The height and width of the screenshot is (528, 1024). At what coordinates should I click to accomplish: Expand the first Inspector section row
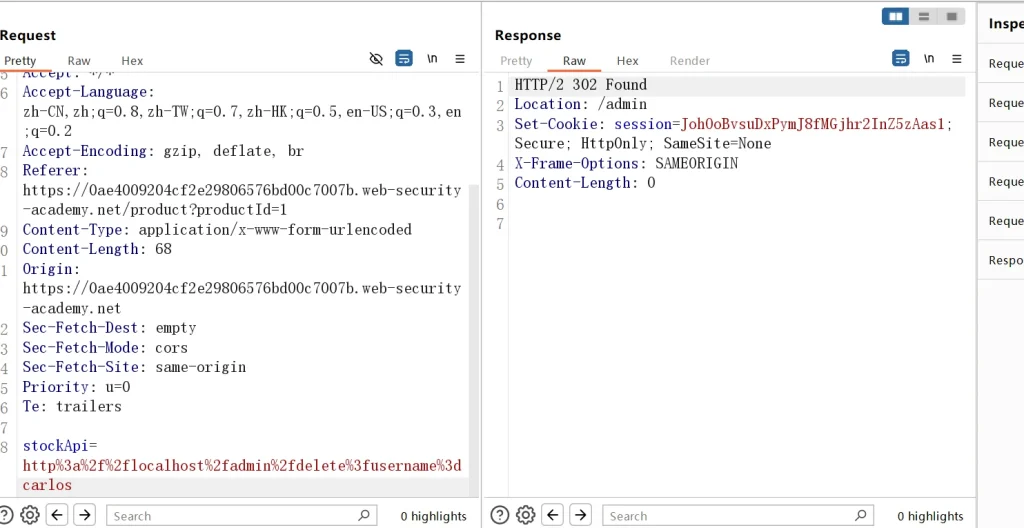coord(1003,63)
